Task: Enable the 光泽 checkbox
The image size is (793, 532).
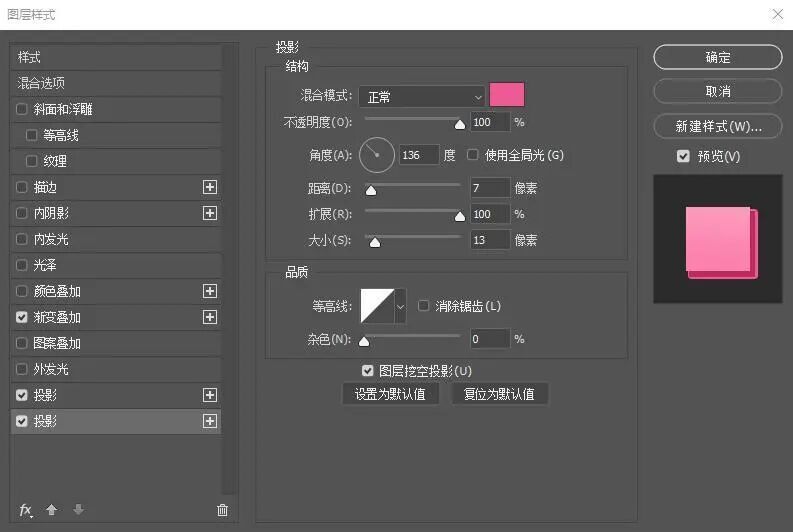Action: pos(22,265)
